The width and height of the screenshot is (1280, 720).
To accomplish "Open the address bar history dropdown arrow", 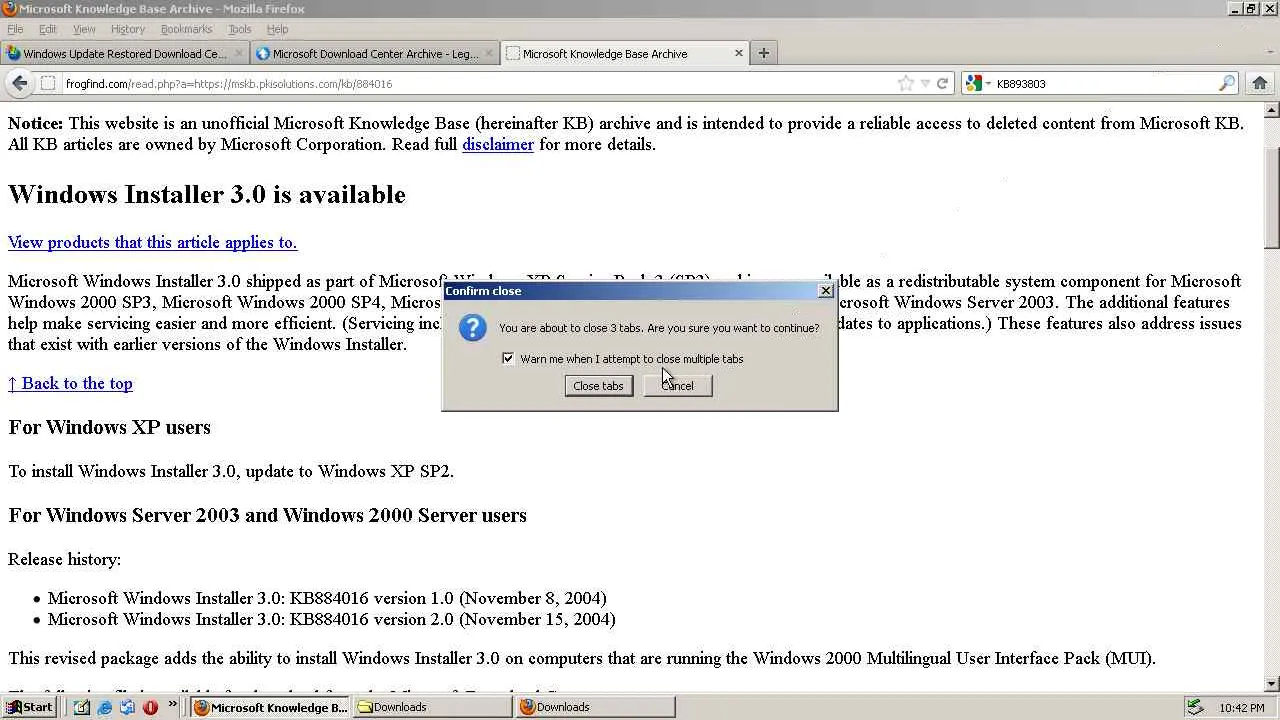I will click(x=925, y=84).
